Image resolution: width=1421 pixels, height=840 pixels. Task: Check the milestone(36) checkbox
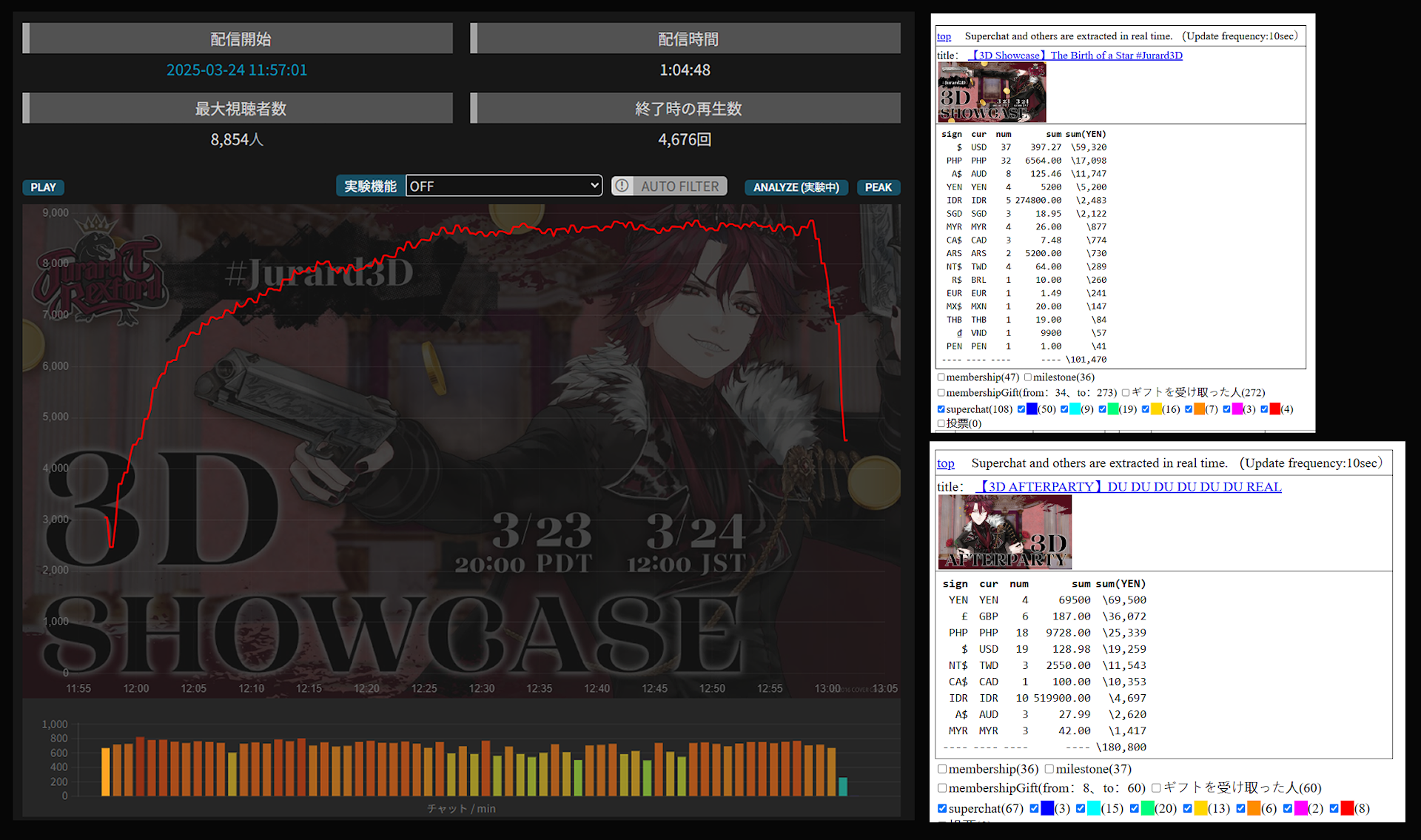click(x=1028, y=377)
